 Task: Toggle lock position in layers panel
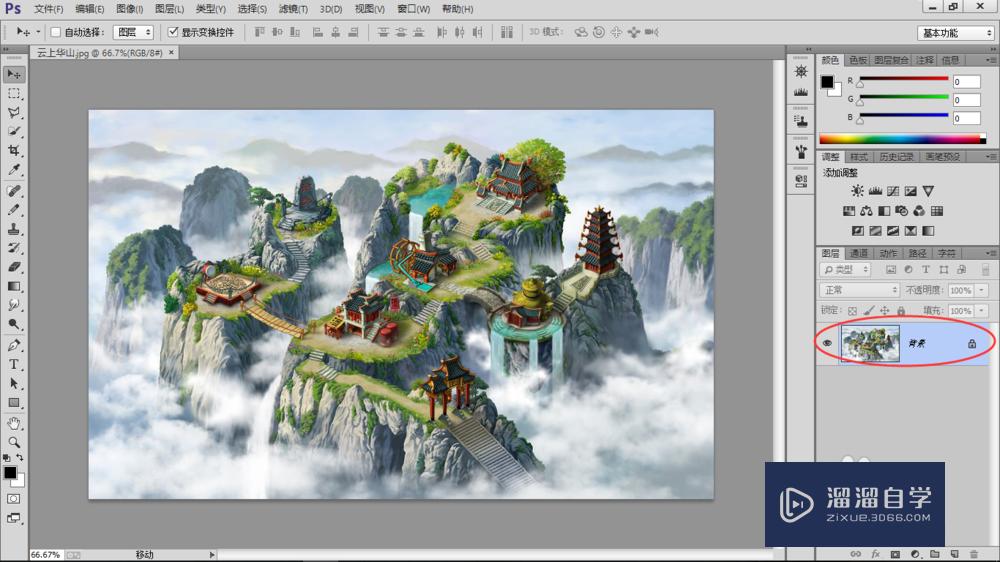(885, 311)
